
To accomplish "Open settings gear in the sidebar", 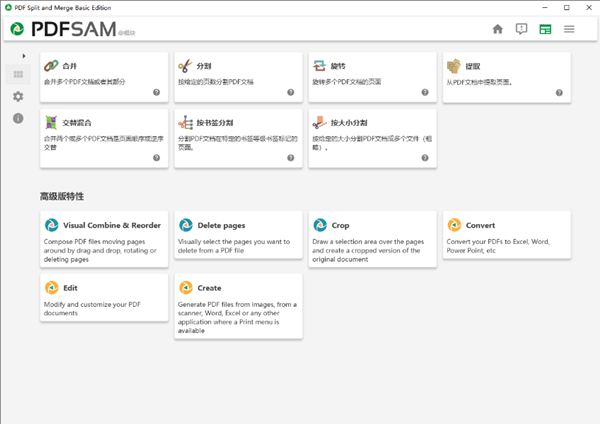I will coord(18,96).
